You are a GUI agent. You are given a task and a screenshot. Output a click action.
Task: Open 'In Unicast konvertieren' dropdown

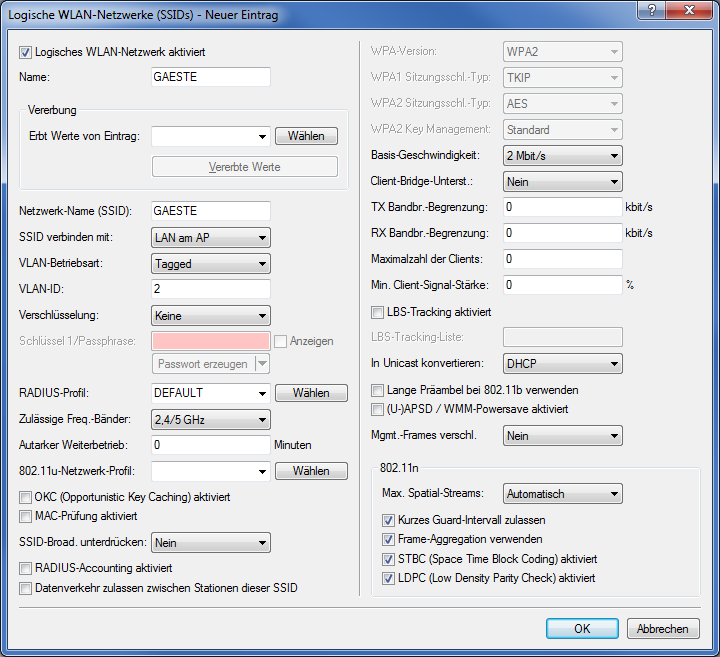(562, 363)
